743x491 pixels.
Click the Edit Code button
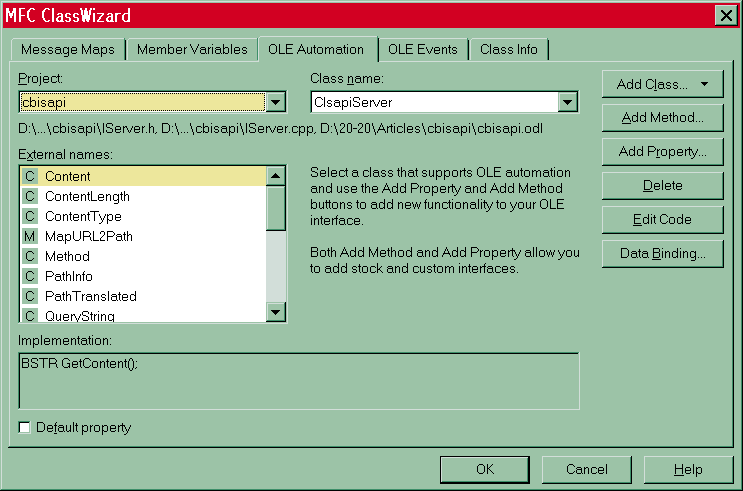tap(662, 220)
